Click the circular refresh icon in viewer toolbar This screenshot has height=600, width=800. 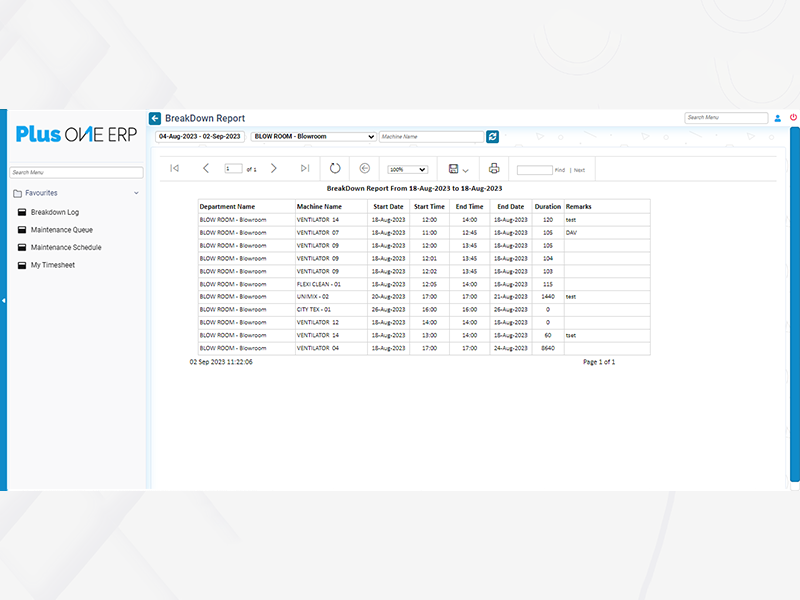335,169
